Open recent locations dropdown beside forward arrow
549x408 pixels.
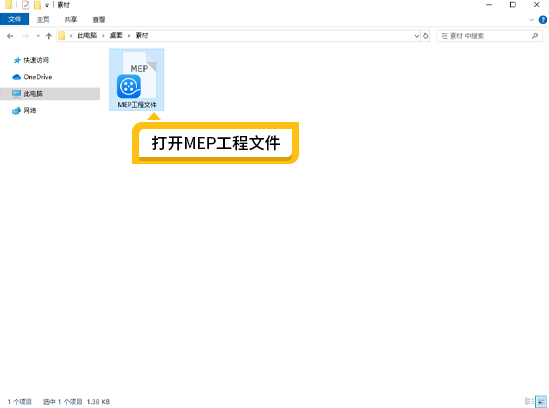(x=38, y=36)
